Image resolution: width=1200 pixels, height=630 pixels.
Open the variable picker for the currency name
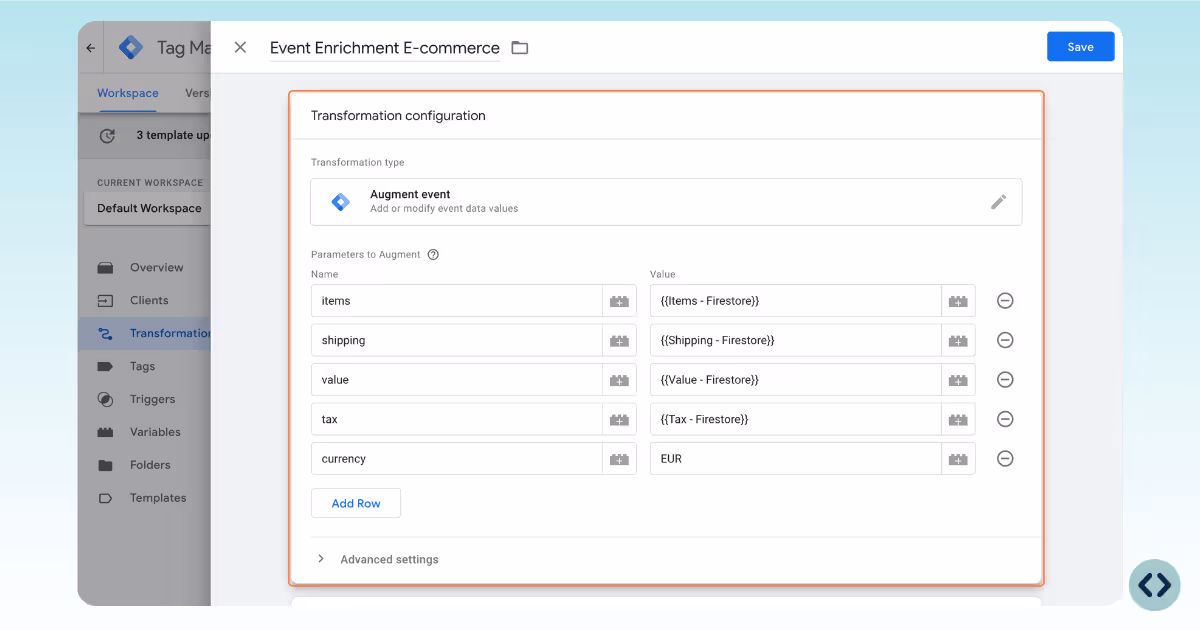tap(619, 459)
